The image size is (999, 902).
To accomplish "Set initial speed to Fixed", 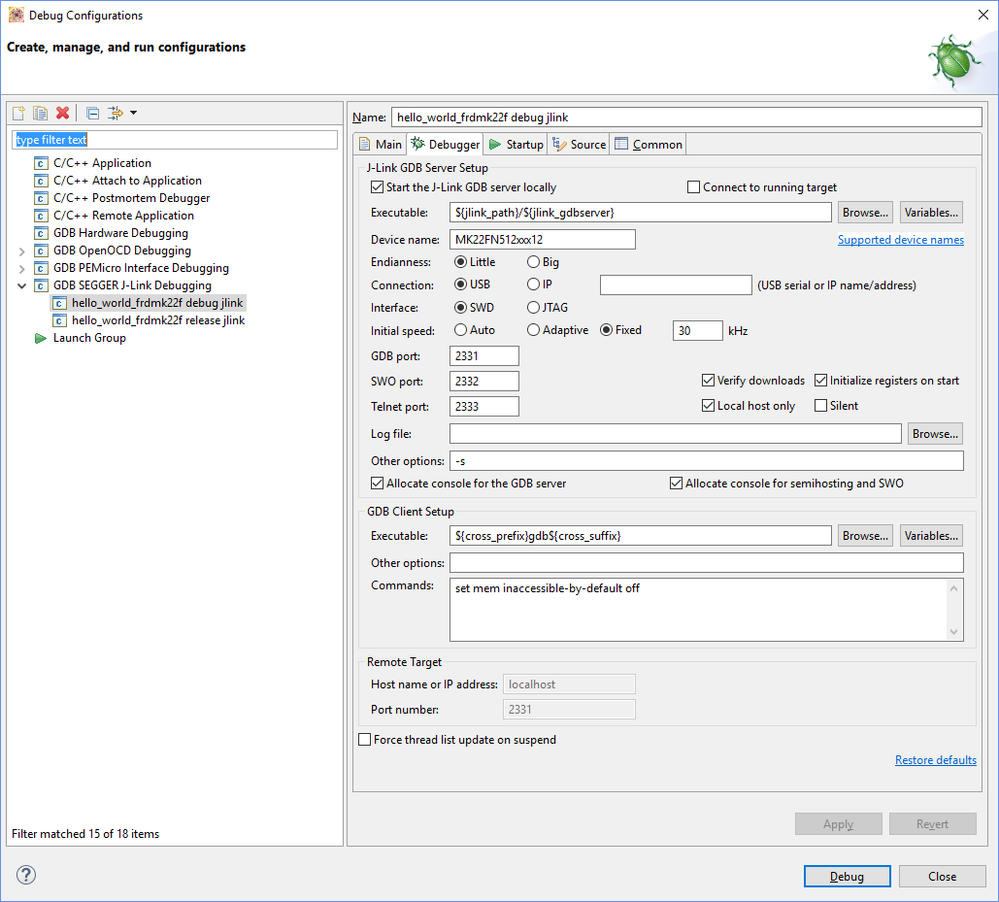I will click(x=606, y=330).
